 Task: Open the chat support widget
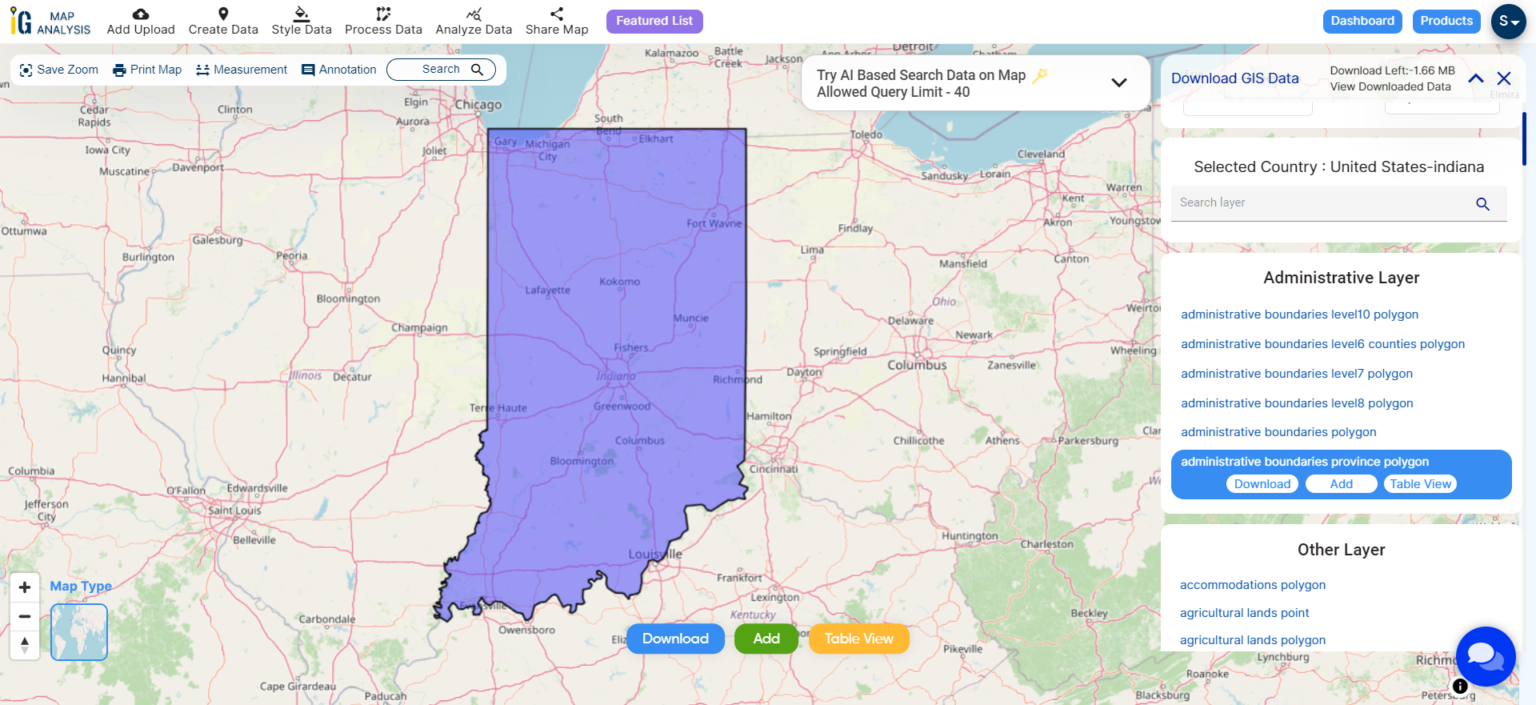click(x=1485, y=656)
